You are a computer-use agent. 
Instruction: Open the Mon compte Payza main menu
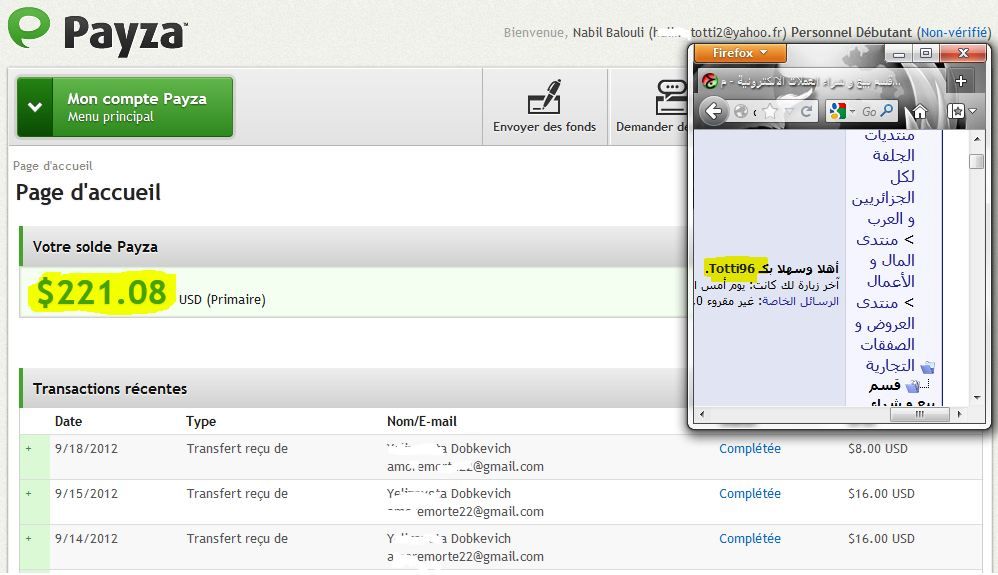tap(125, 107)
